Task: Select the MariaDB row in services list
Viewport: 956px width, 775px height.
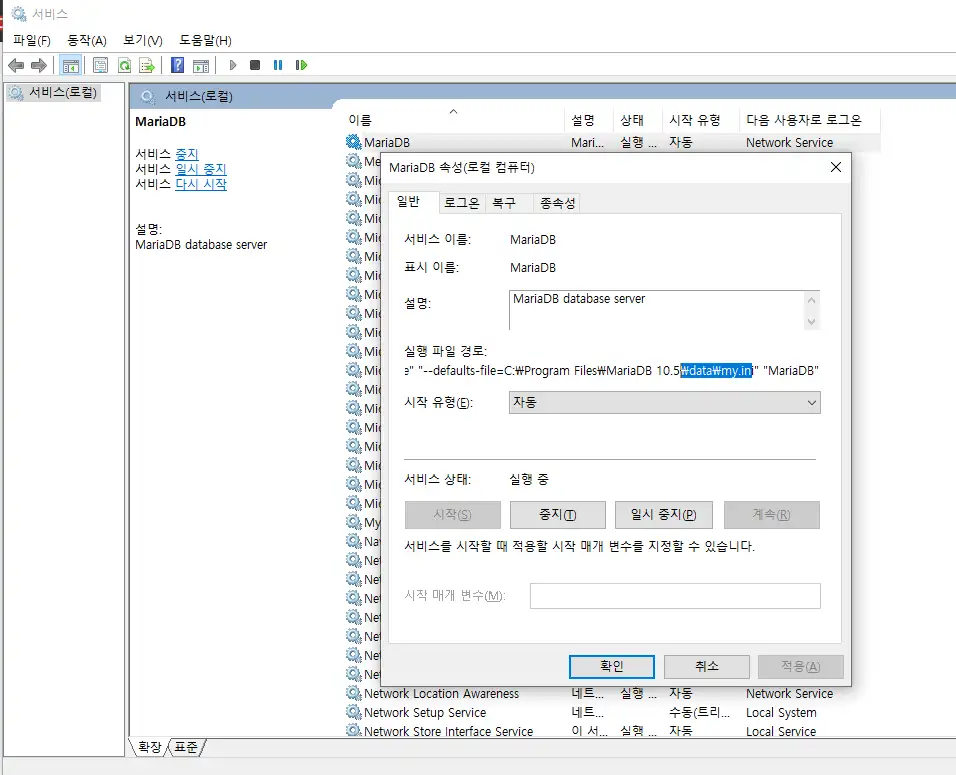Action: [612, 142]
